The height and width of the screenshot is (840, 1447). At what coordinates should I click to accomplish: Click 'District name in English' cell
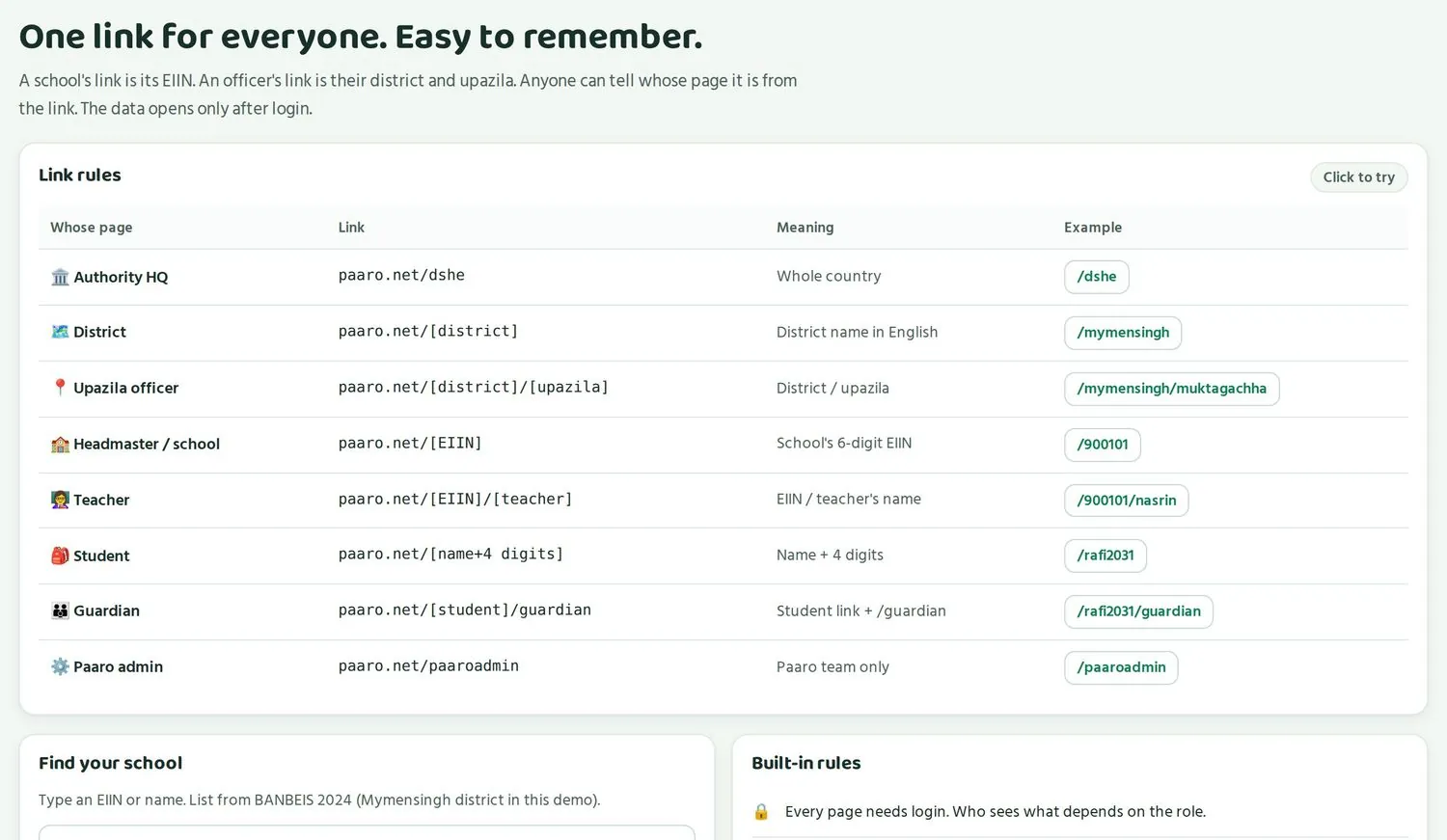pyautogui.click(x=857, y=333)
